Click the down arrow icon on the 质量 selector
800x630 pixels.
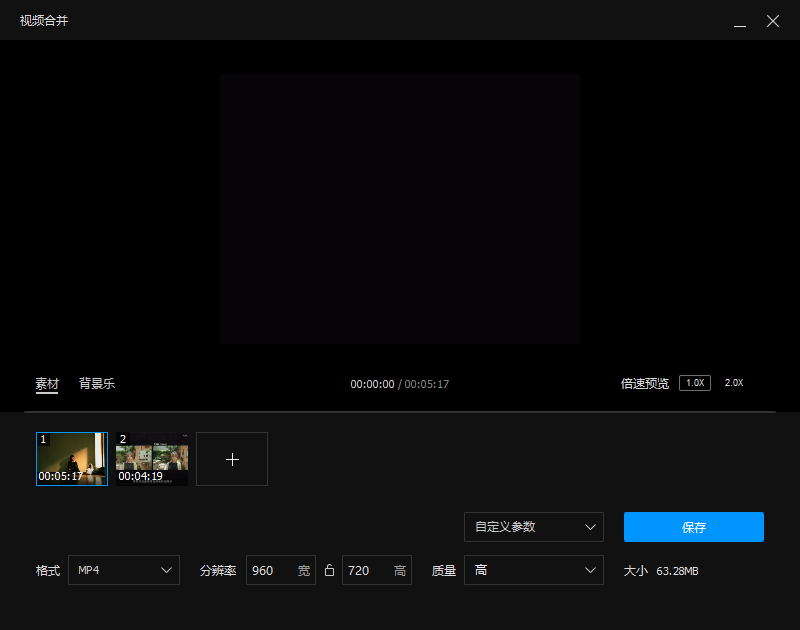[592, 570]
